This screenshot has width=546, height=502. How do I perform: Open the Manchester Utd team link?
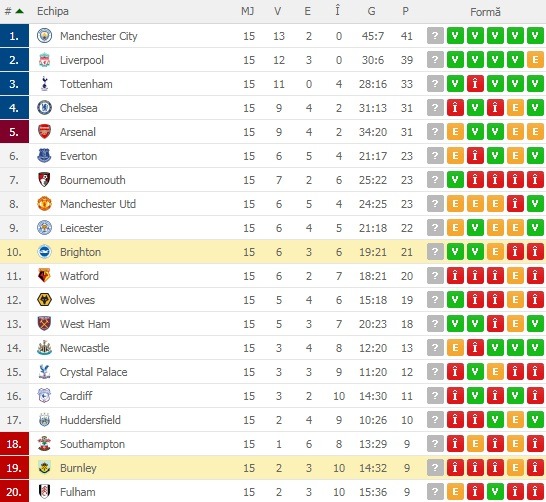coord(98,204)
